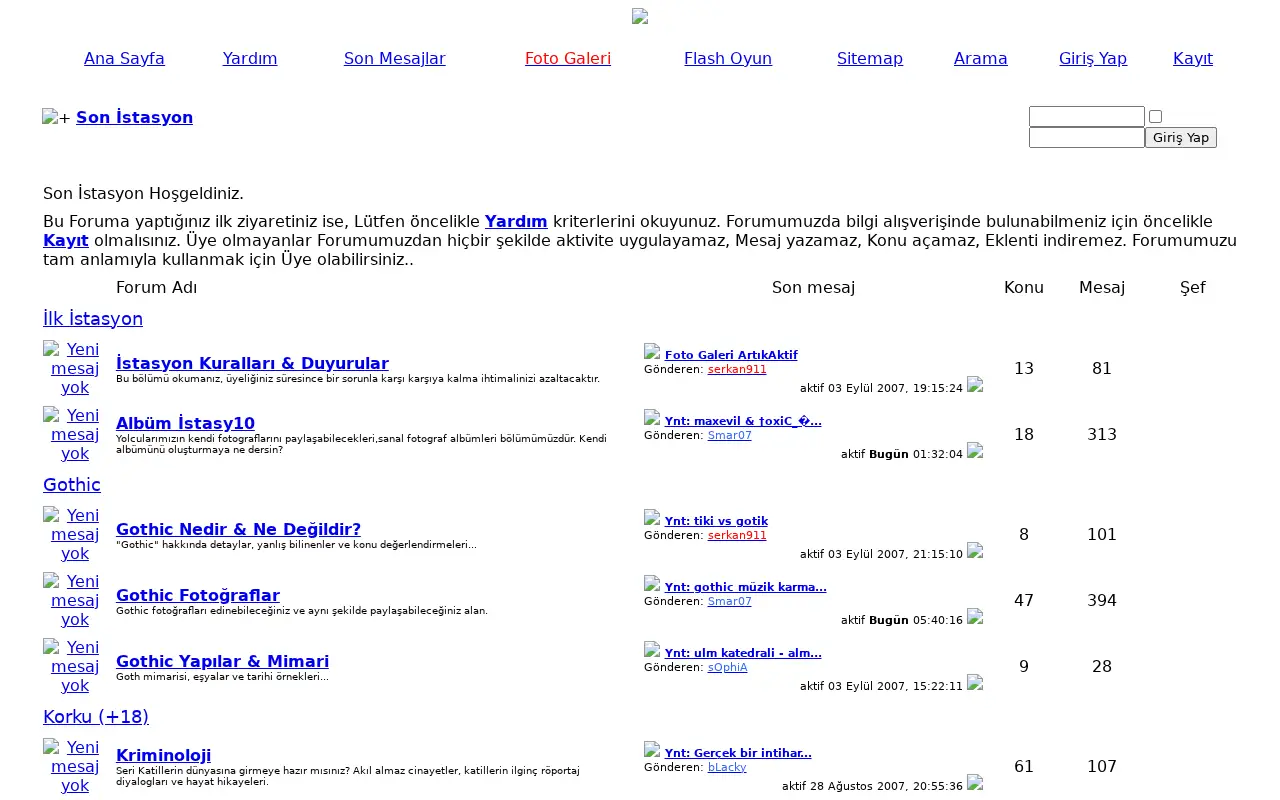Click the post icon before 'Ynt: maxevil & ţoxiC'
The image size is (1280, 800).
click(652, 418)
